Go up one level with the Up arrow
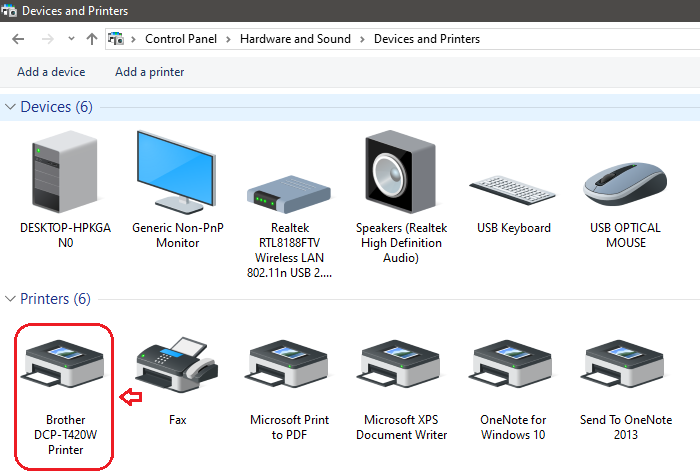 (x=92, y=39)
